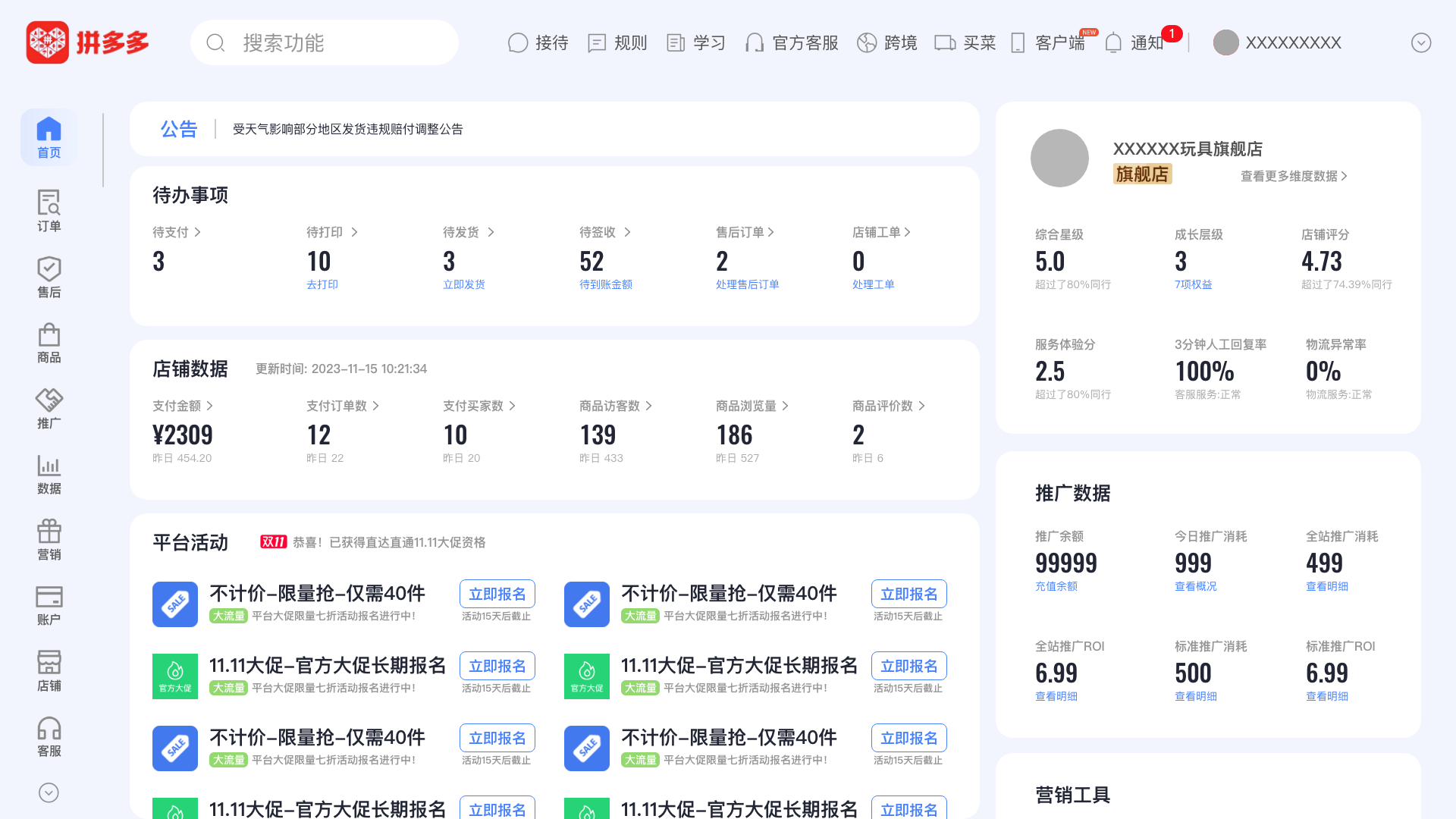This screenshot has width=1456, height=819.
Task: Expand the account dropdown arrow in header
Action: coord(1421,43)
